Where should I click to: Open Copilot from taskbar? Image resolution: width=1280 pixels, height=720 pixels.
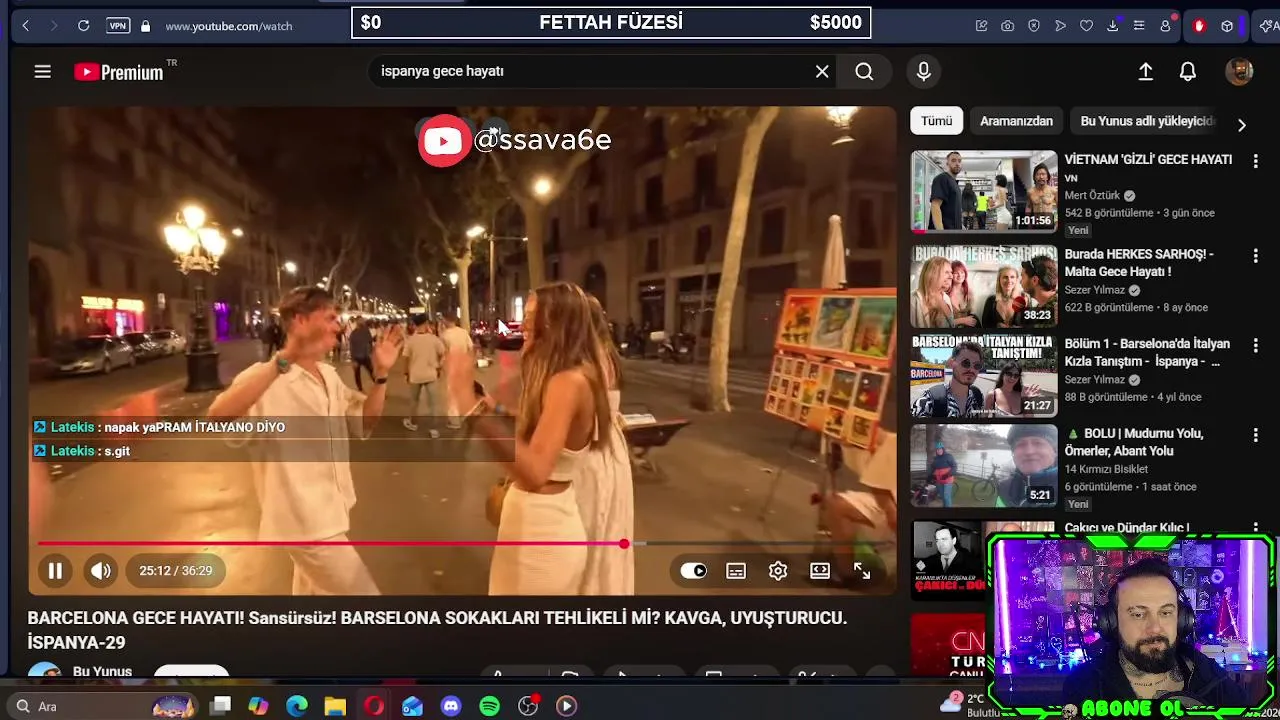pos(259,706)
